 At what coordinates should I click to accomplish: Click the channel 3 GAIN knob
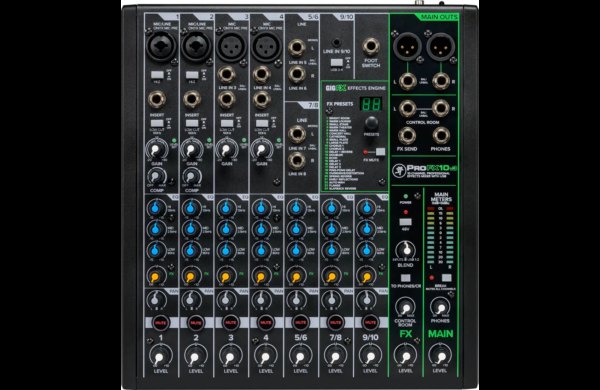point(226,150)
